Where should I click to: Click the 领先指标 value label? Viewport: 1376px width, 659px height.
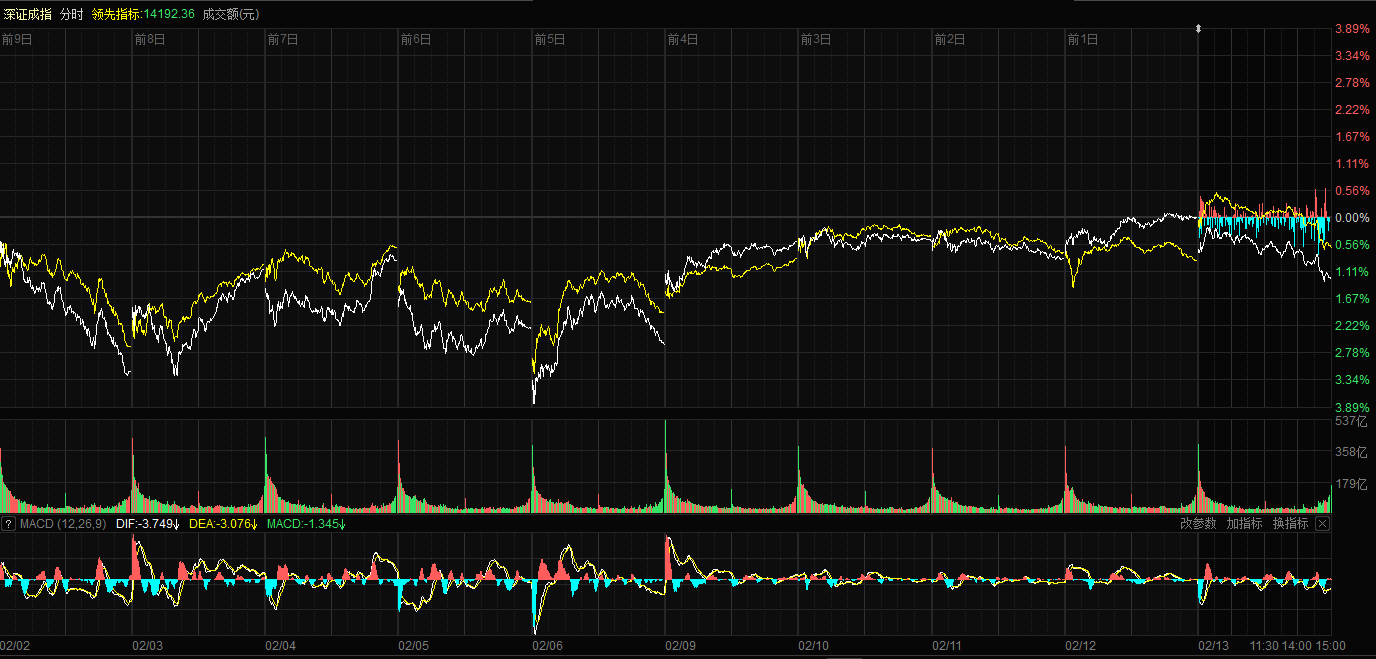pos(143,14)
